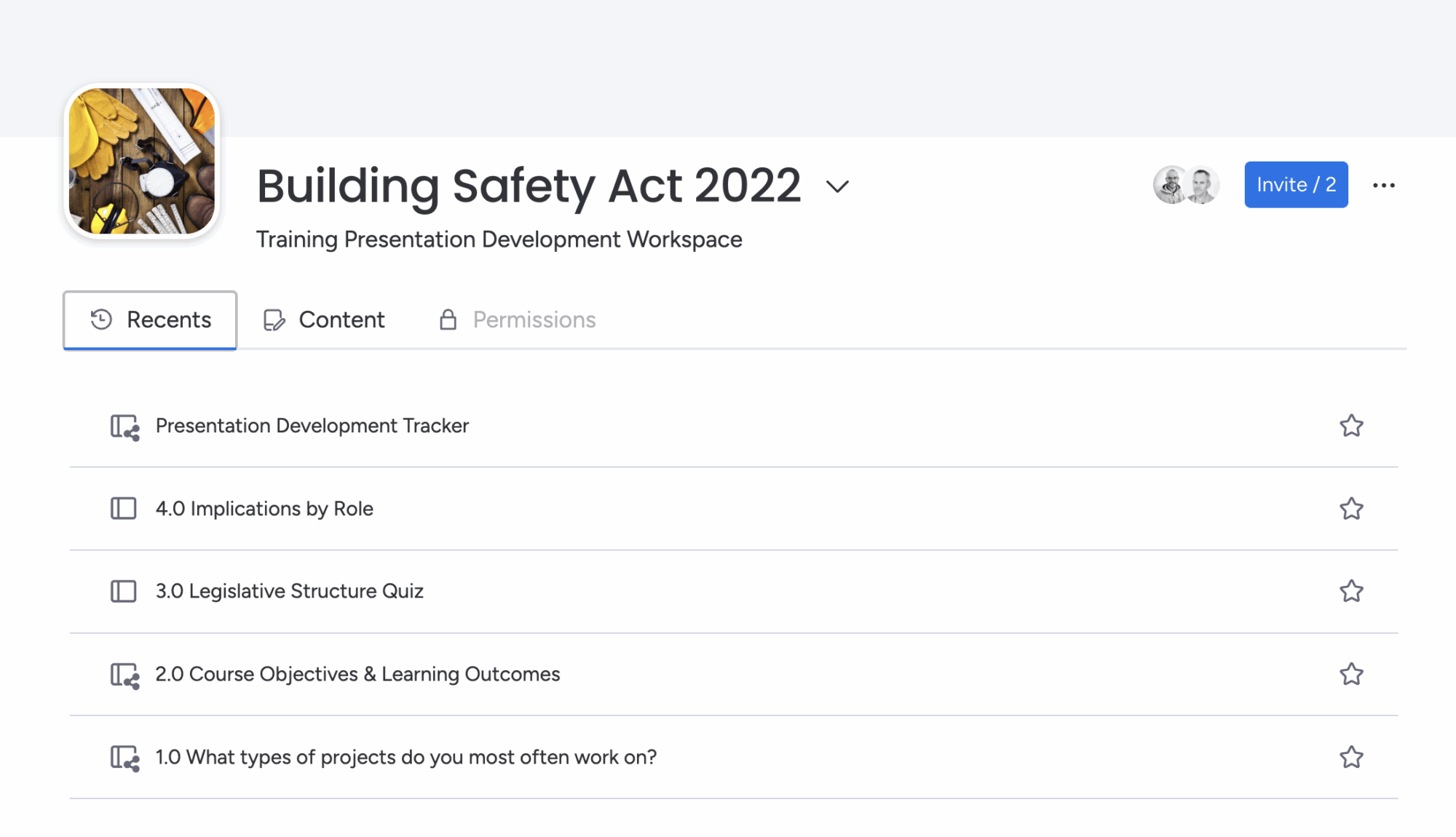
Task: Star 2.0 Course Objectives & Learning Outcomes
Action: pyautogui.click(x=1351, y=674)
